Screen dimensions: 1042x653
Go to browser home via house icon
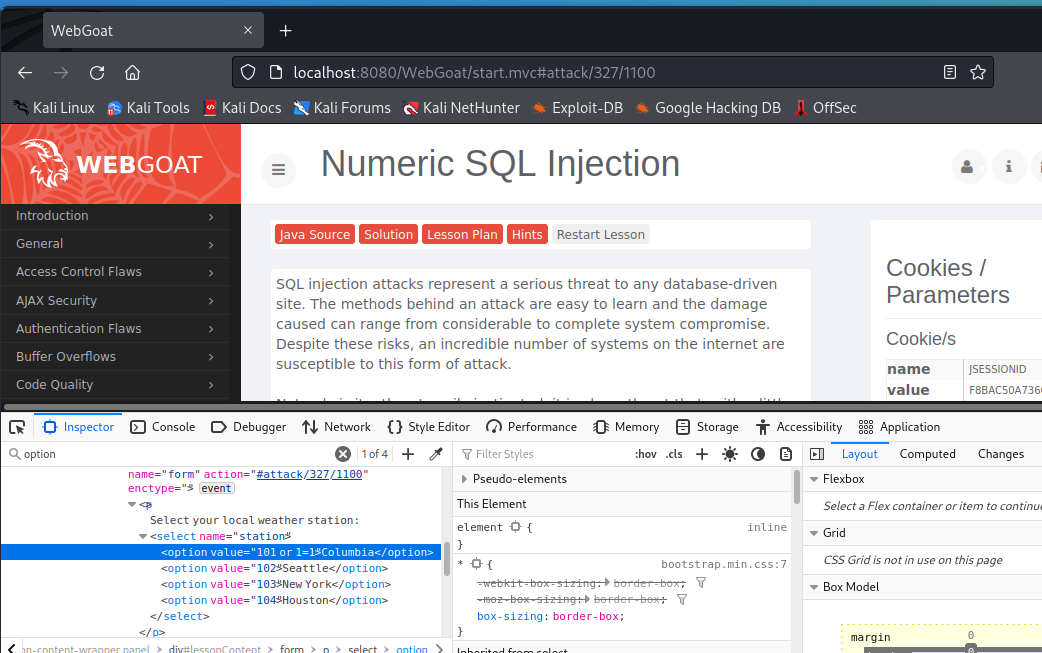132,72
